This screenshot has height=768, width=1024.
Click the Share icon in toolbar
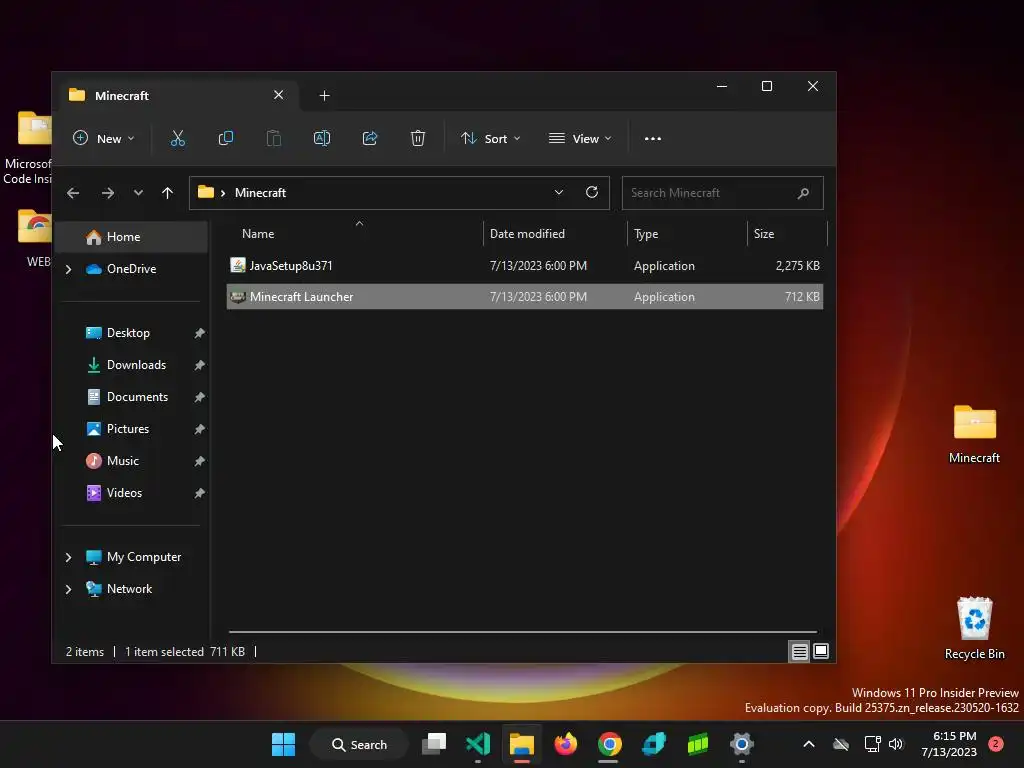coord(370,138)
